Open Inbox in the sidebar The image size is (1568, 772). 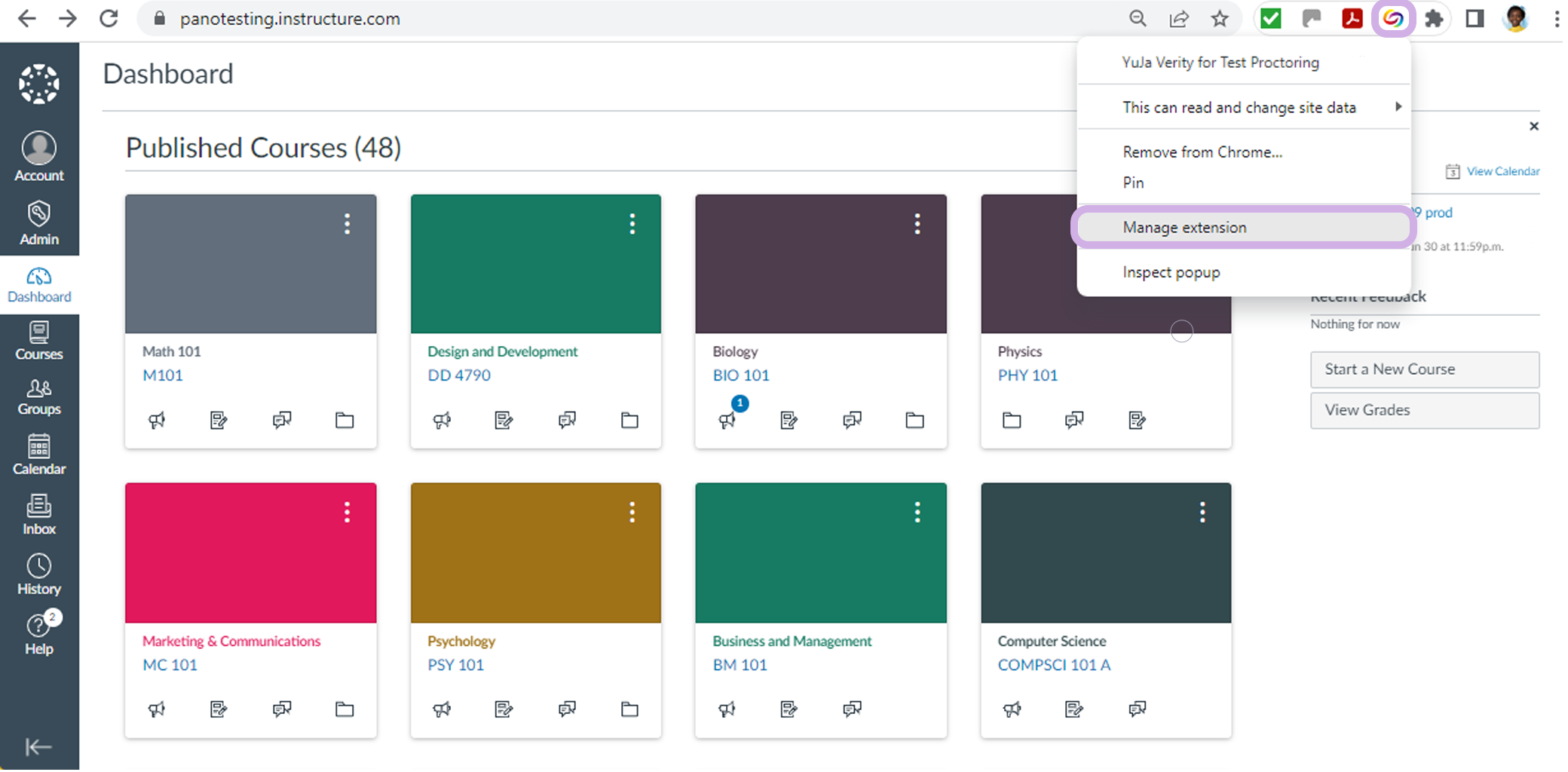[x=39, y=515]
